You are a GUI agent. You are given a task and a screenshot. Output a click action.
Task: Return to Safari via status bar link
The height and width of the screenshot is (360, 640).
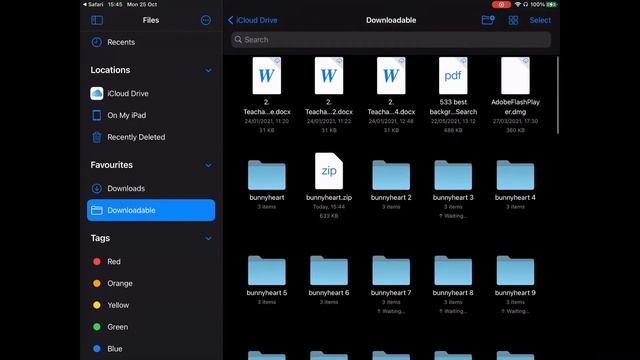tap(93, 4)
